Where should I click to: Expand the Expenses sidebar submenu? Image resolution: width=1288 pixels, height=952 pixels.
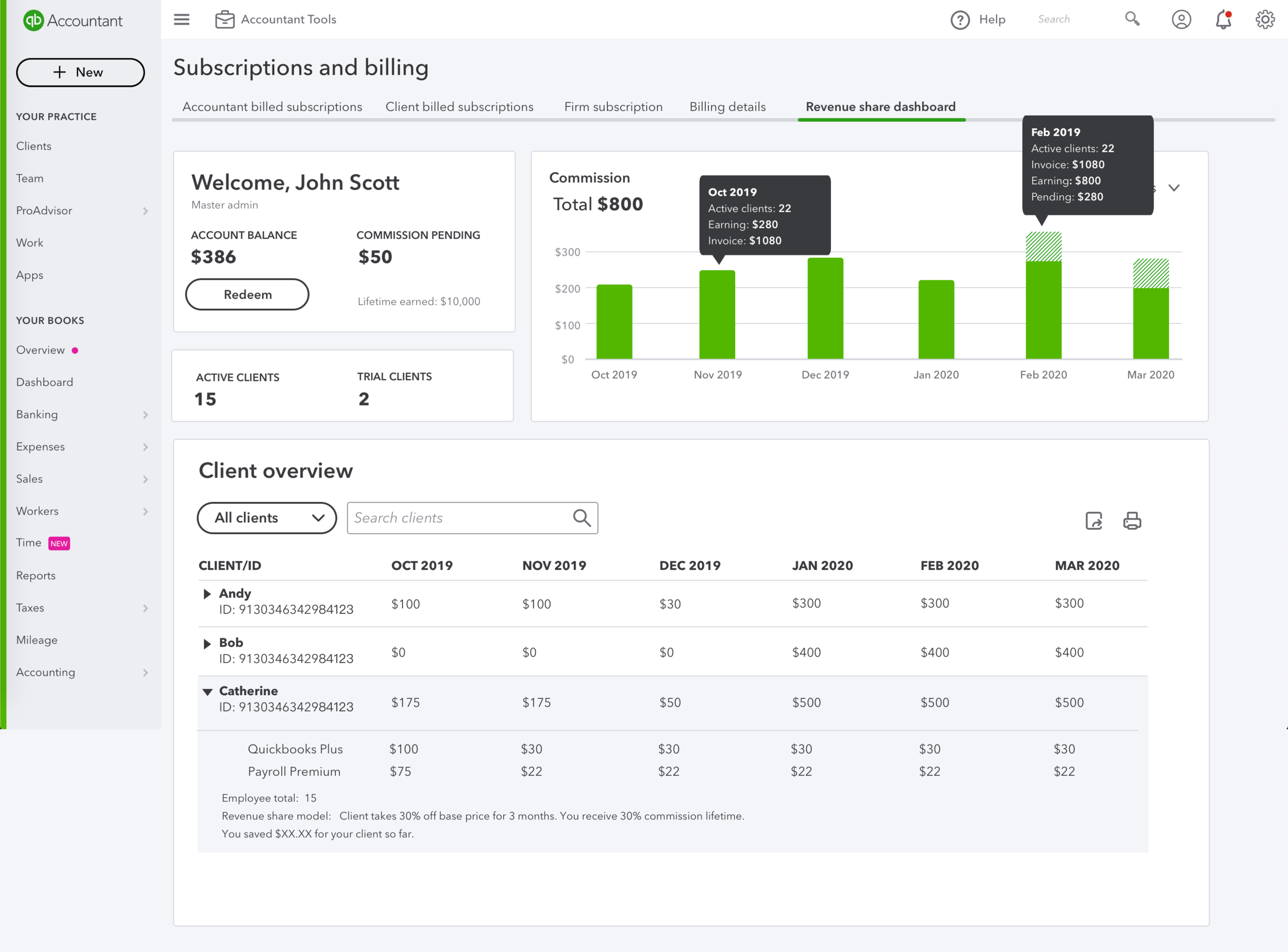(x=145, y=447)
